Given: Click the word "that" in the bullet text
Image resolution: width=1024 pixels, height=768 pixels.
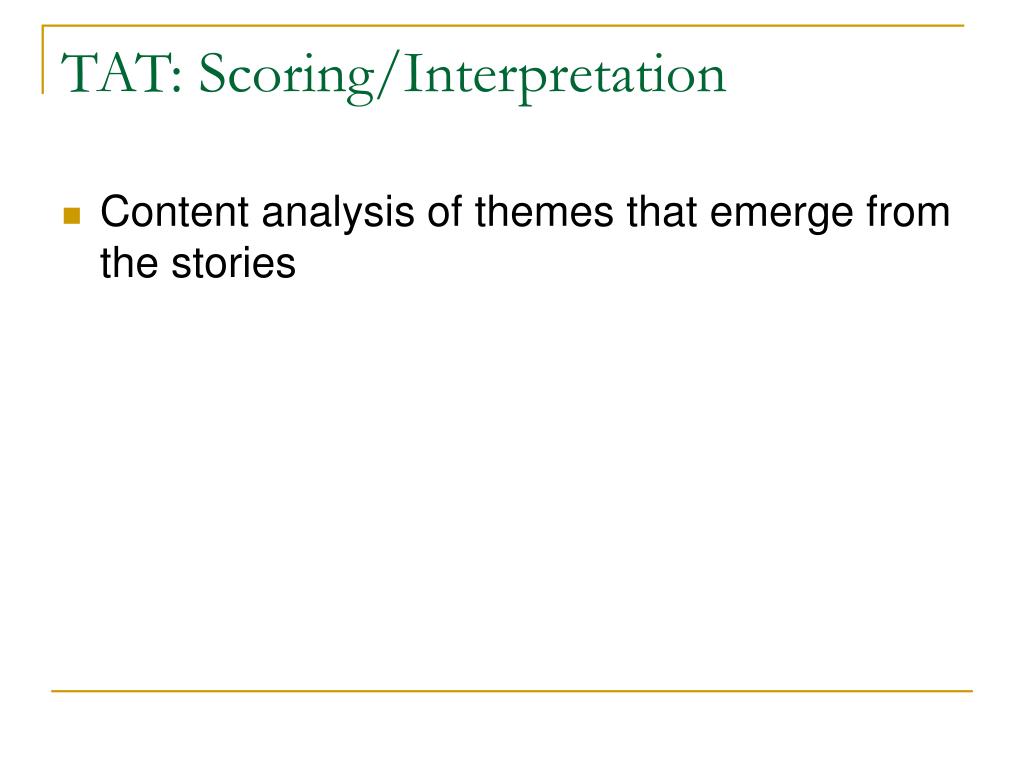Looking at the screenshot, I should 662,212.
